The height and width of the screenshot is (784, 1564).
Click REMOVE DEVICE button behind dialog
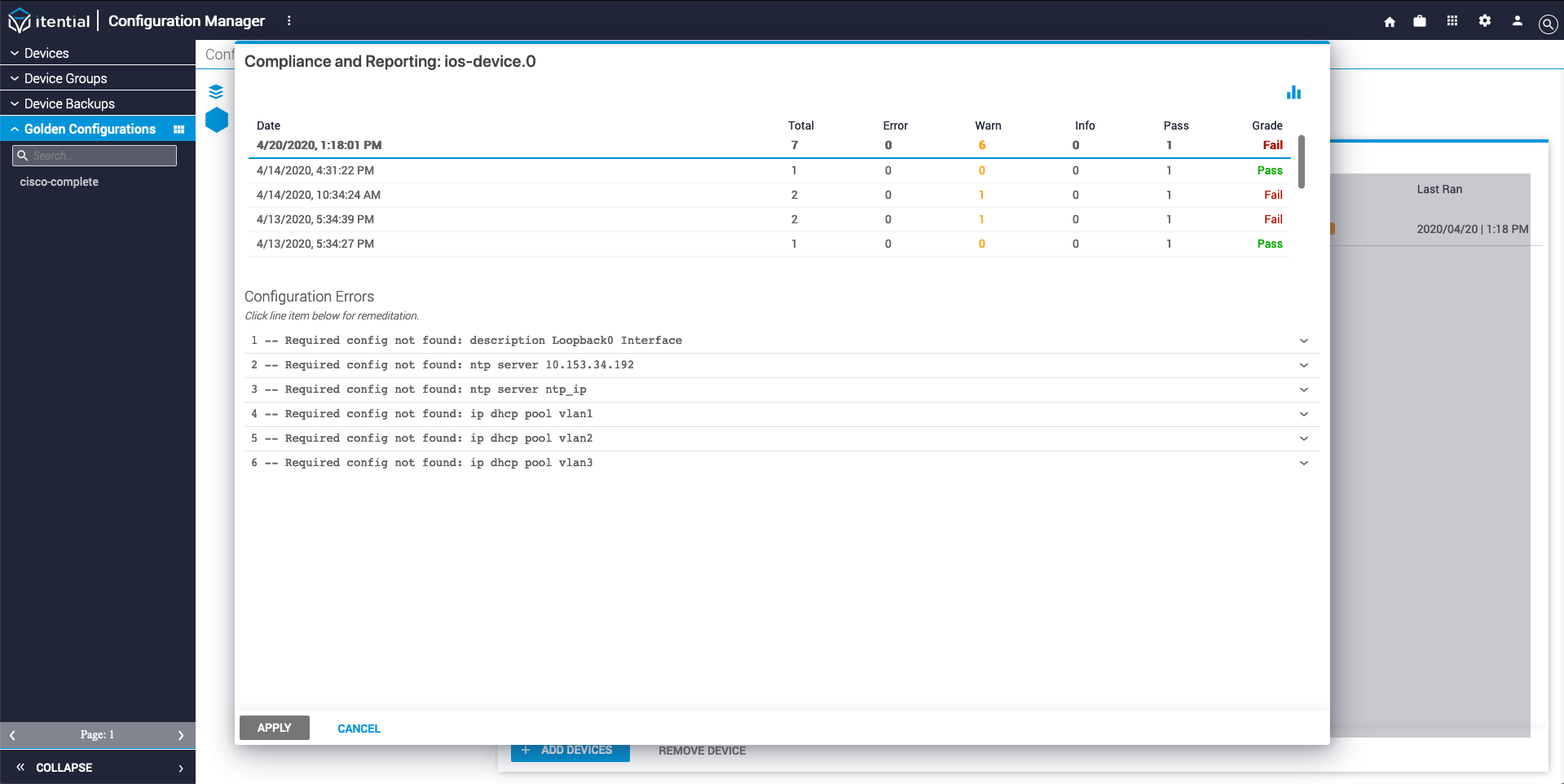[702, 751]
